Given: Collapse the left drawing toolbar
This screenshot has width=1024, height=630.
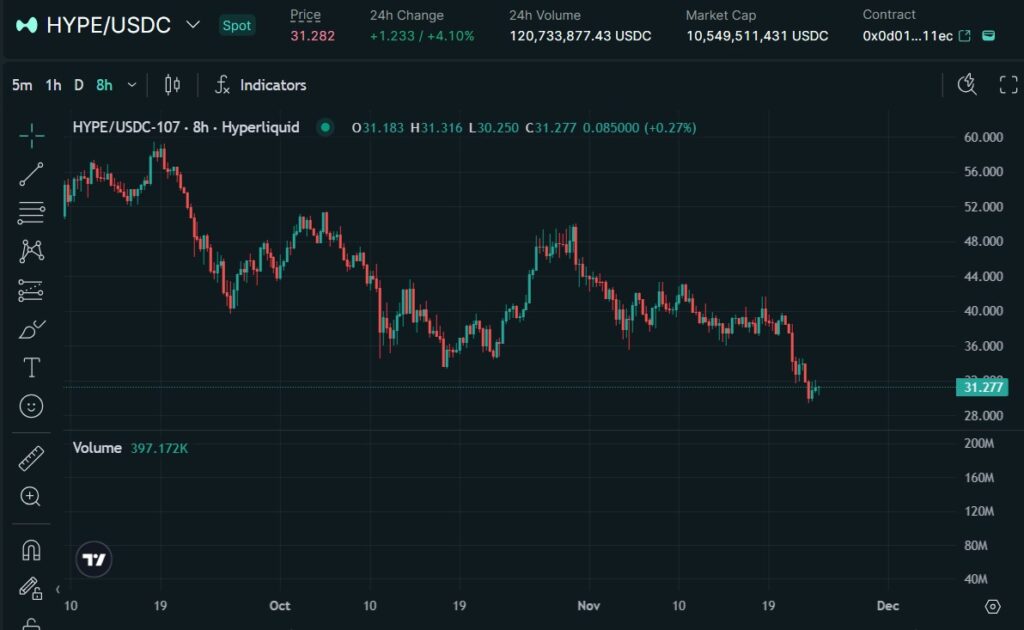Looking at the screenshot, I should tap(58, 589).
